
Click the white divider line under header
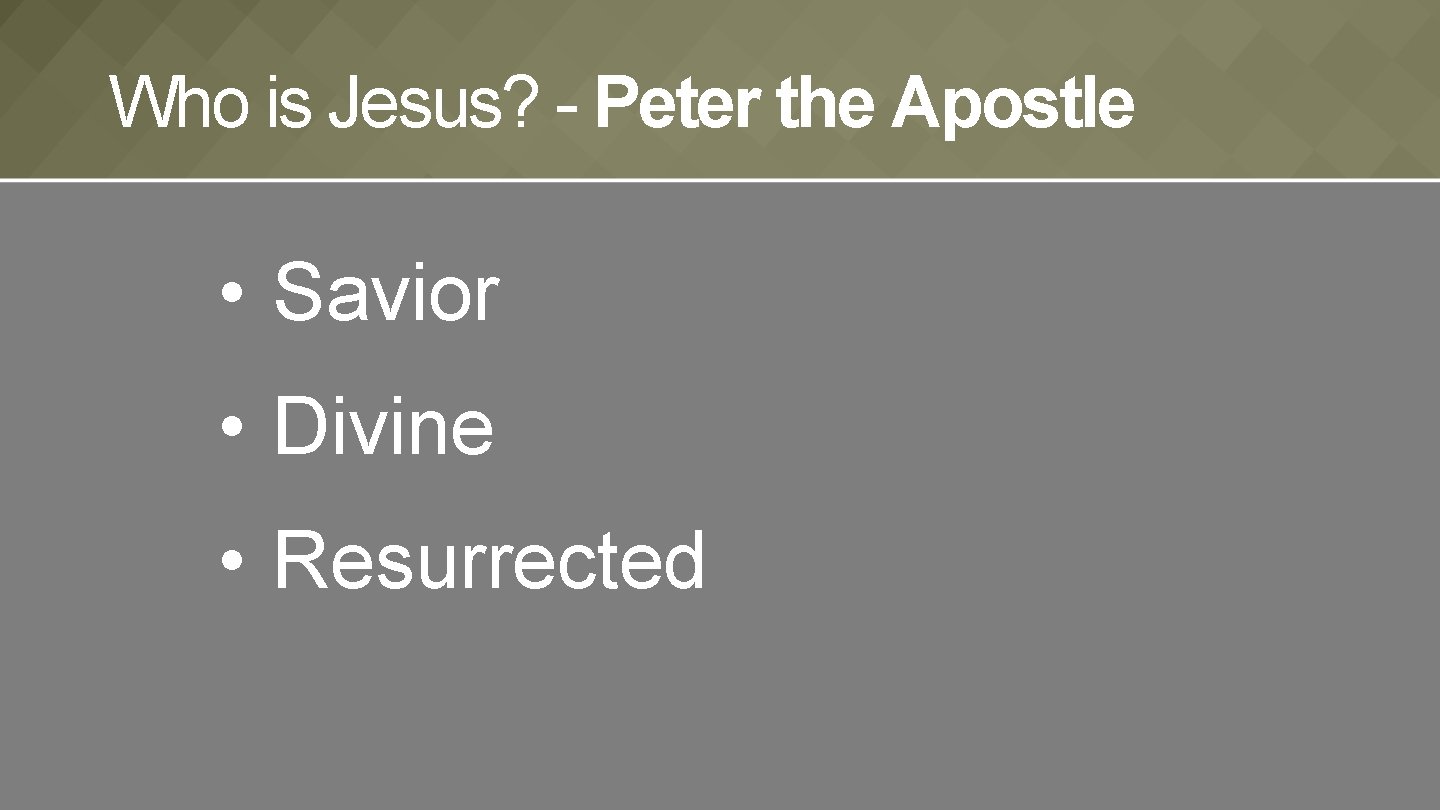pos(720,180)
